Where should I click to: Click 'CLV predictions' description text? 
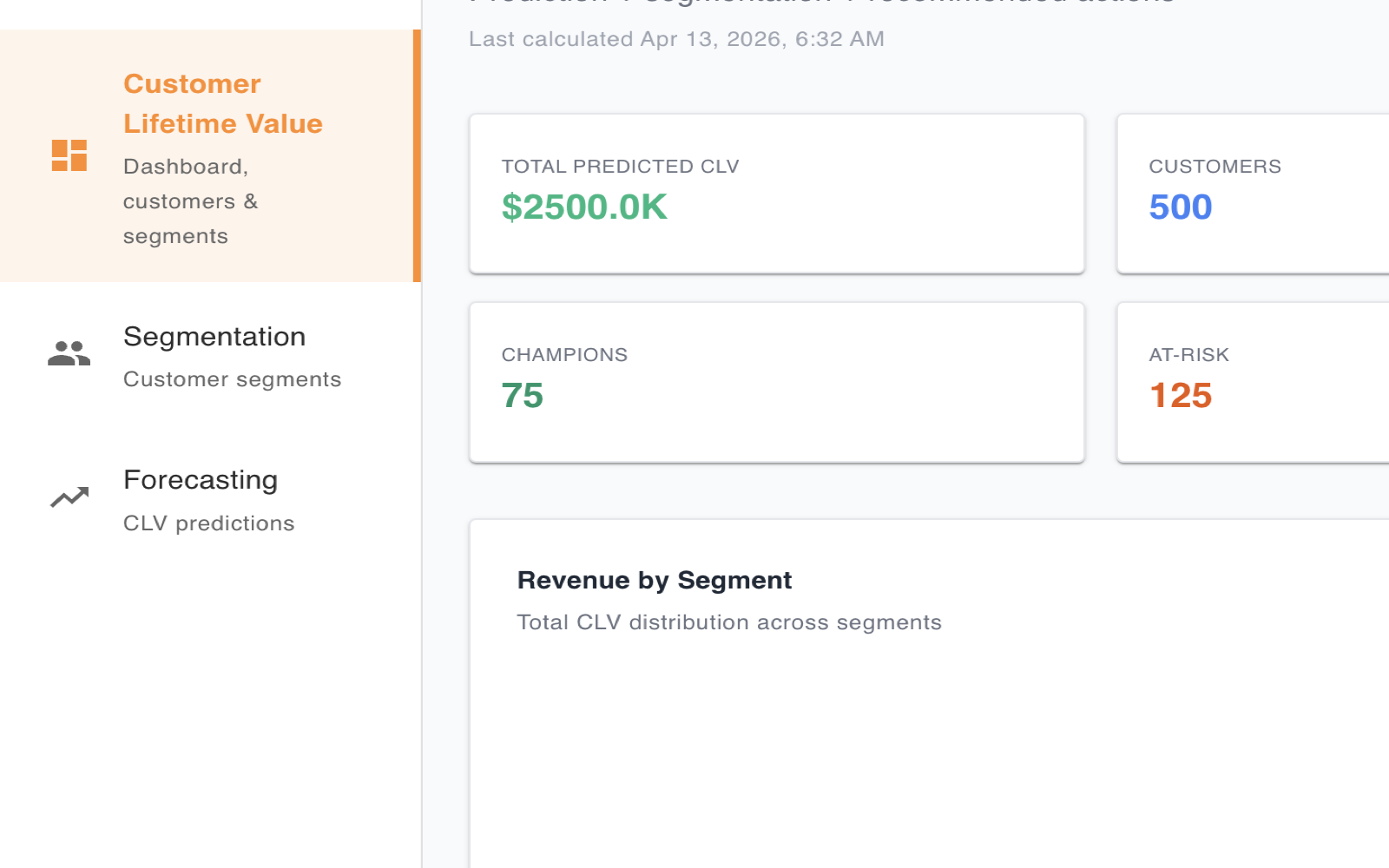209,523
